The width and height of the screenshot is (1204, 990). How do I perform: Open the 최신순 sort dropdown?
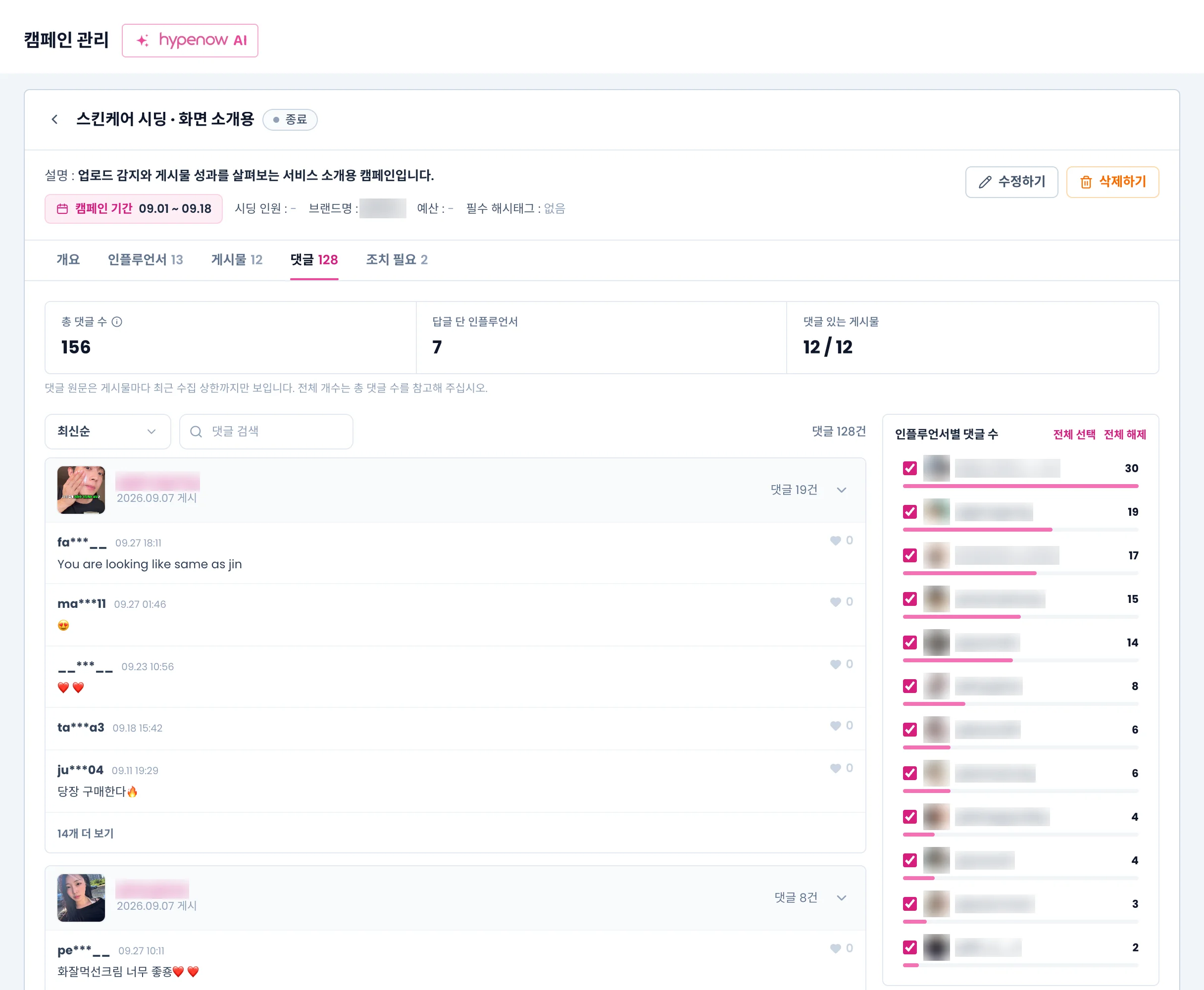[108, 432]
